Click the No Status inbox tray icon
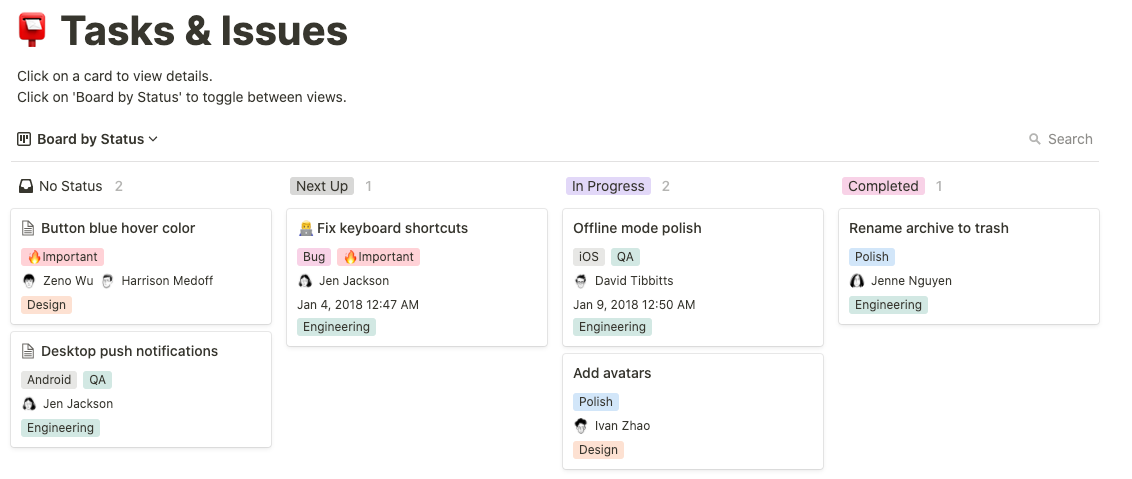Screen dimensions: 1132x479 (26, 186)
